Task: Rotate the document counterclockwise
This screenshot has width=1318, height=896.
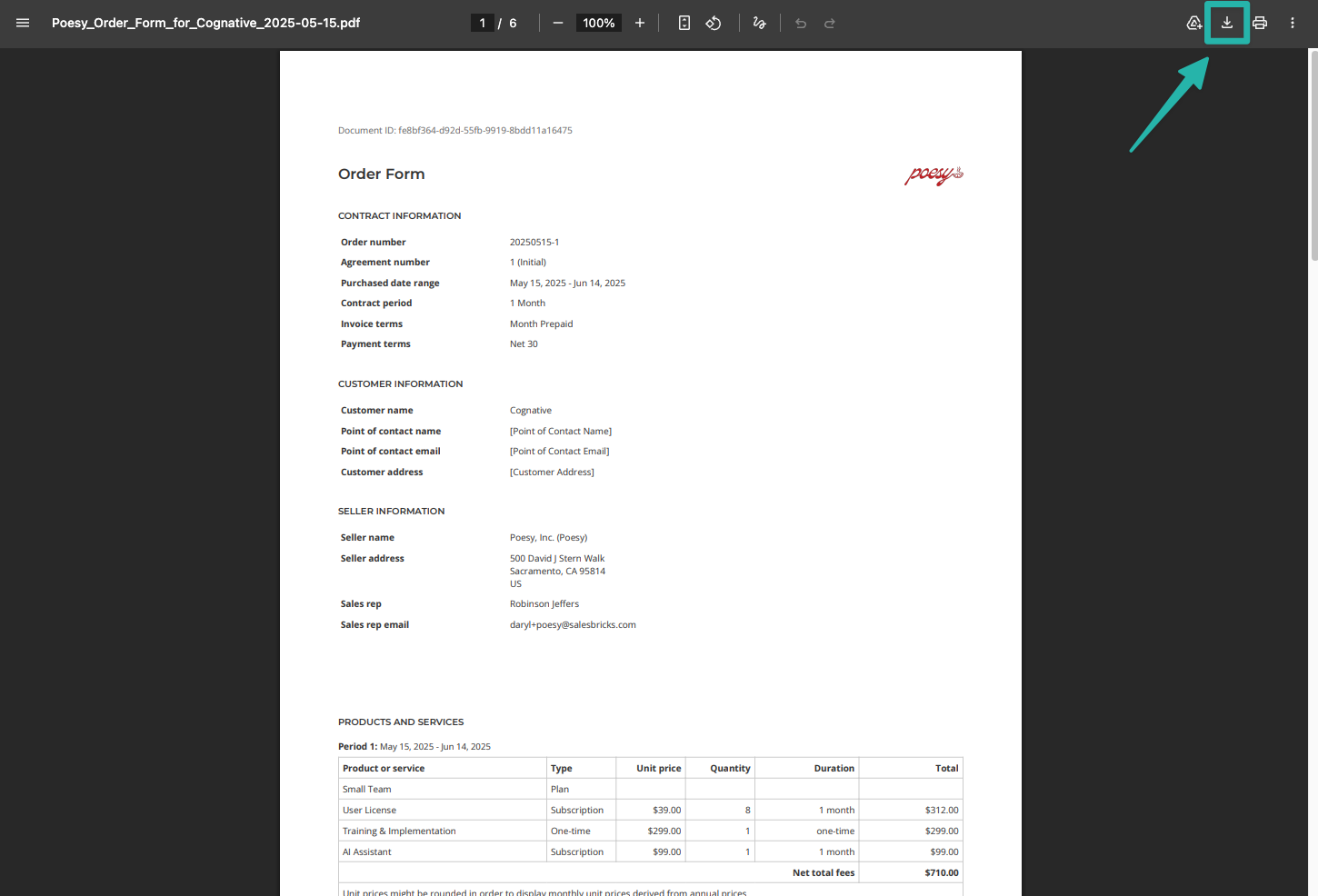Action: pos(714,23)
